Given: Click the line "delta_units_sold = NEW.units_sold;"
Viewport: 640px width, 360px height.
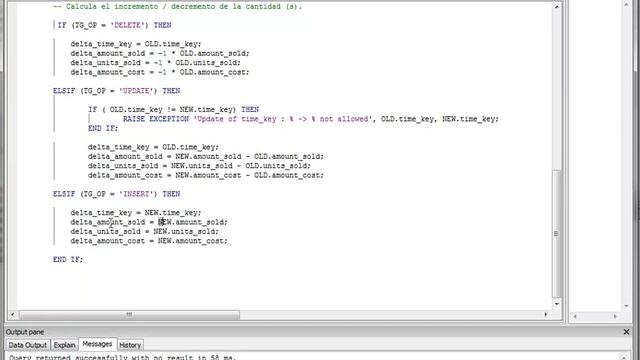Looking at the screenshot, I should [x=144, y=231].
